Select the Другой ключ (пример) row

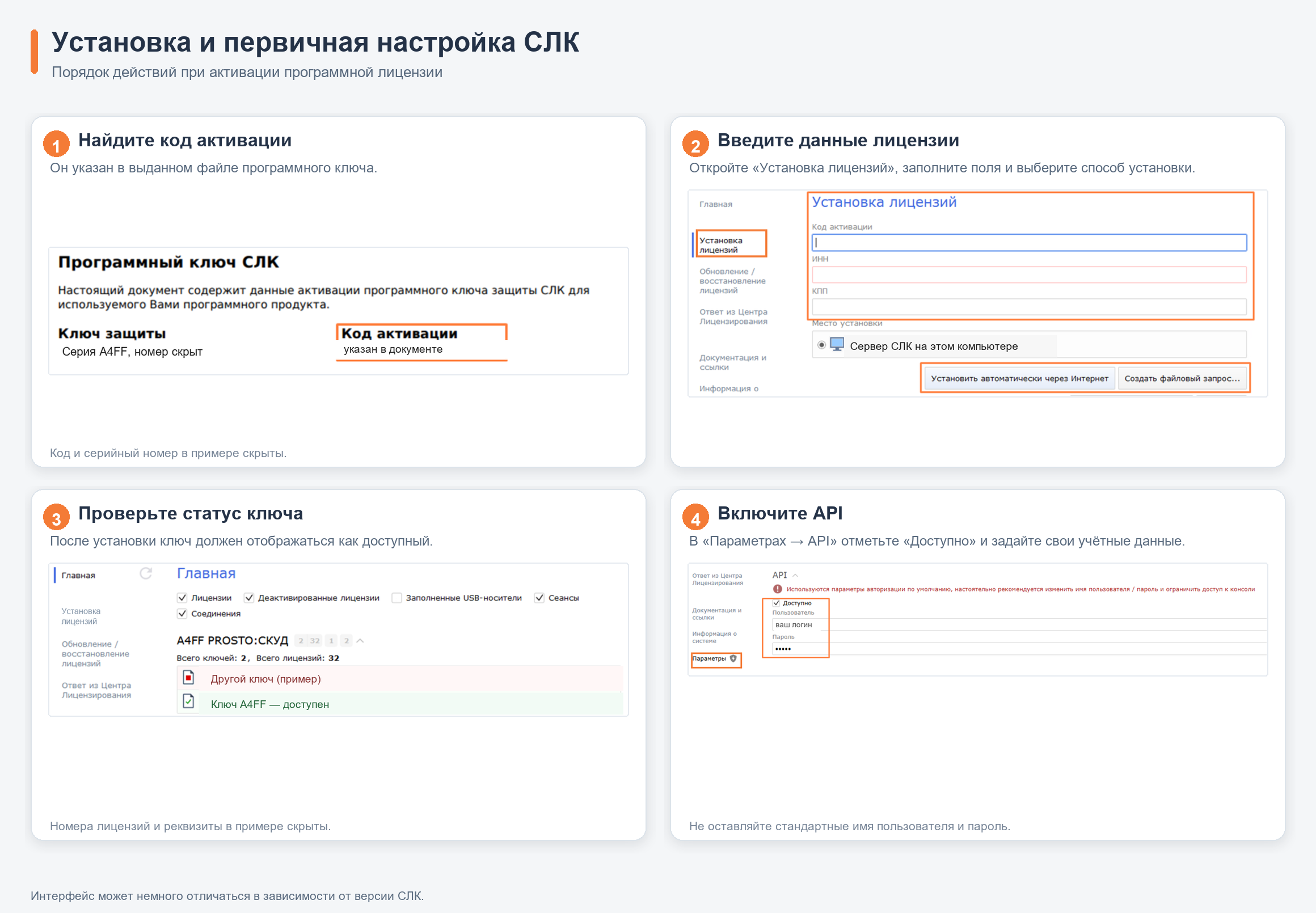[399, 678]
